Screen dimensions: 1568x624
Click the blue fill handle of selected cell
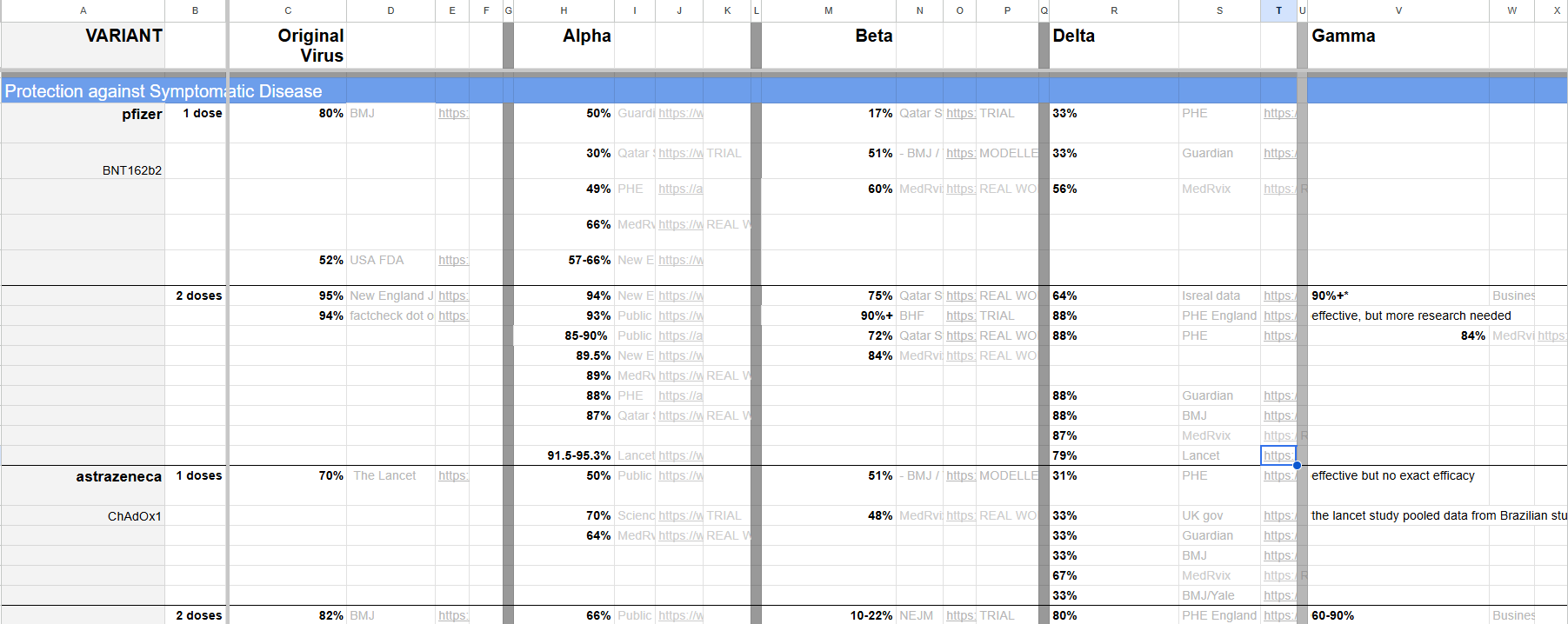point(1297,465)
